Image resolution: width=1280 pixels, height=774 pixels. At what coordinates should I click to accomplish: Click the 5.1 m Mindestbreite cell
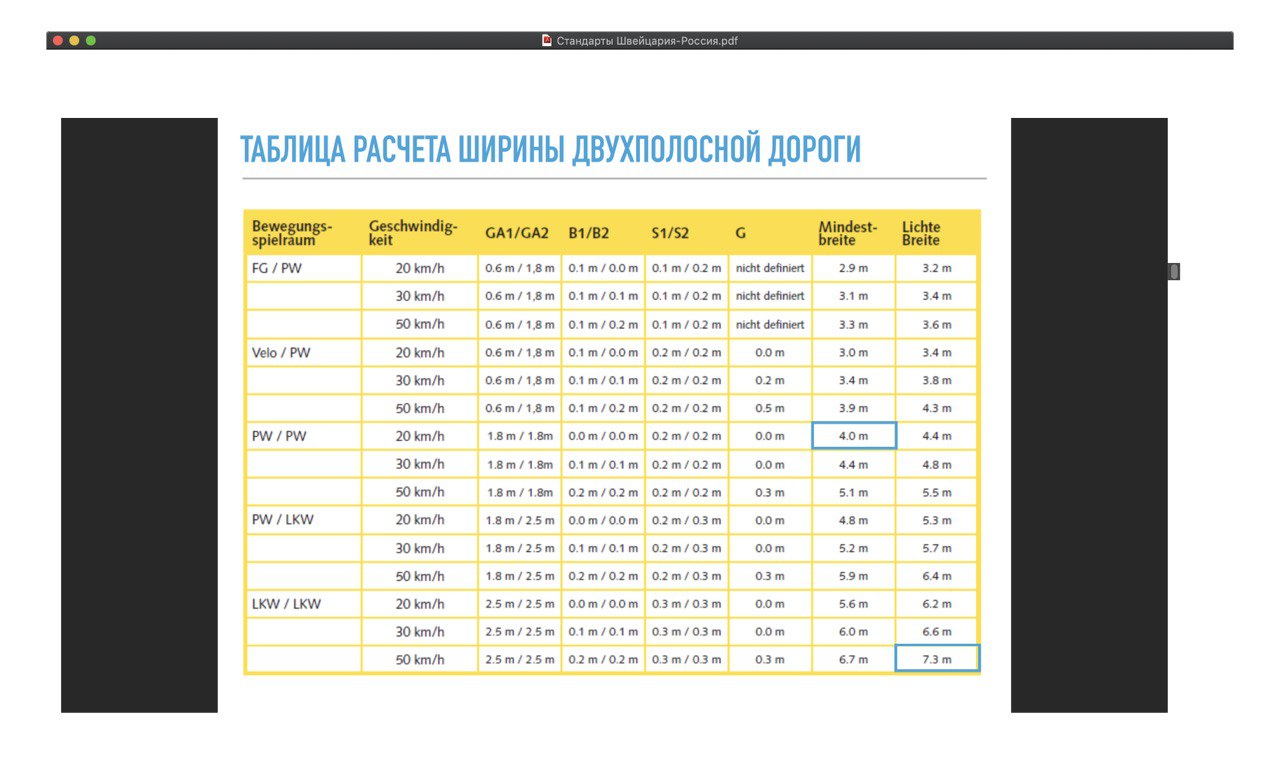click(x=854, y=492)
